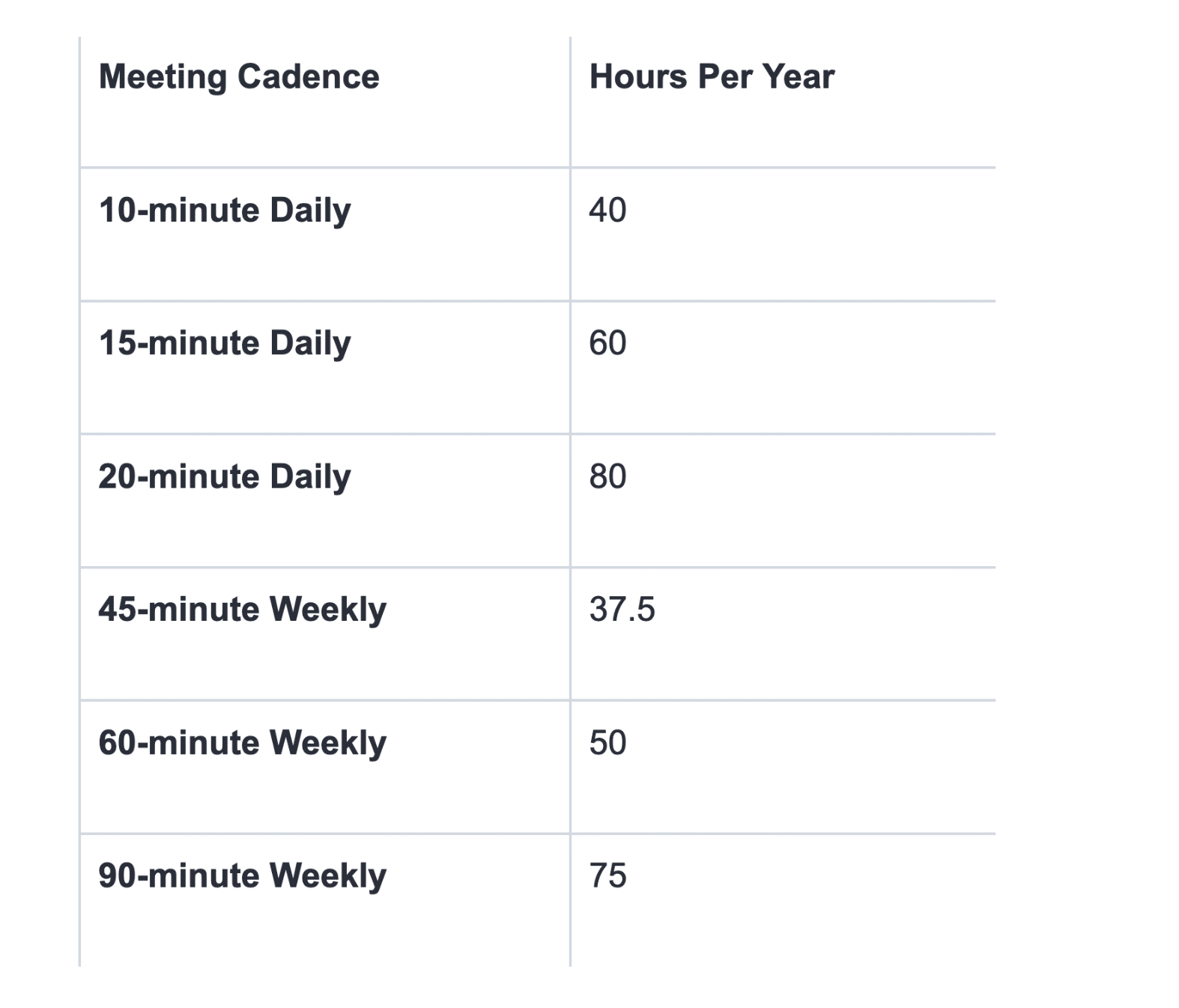The image size is (1179, 1008).
Task: Click the Meeting Cadence column header
Action: click(239, 77)
